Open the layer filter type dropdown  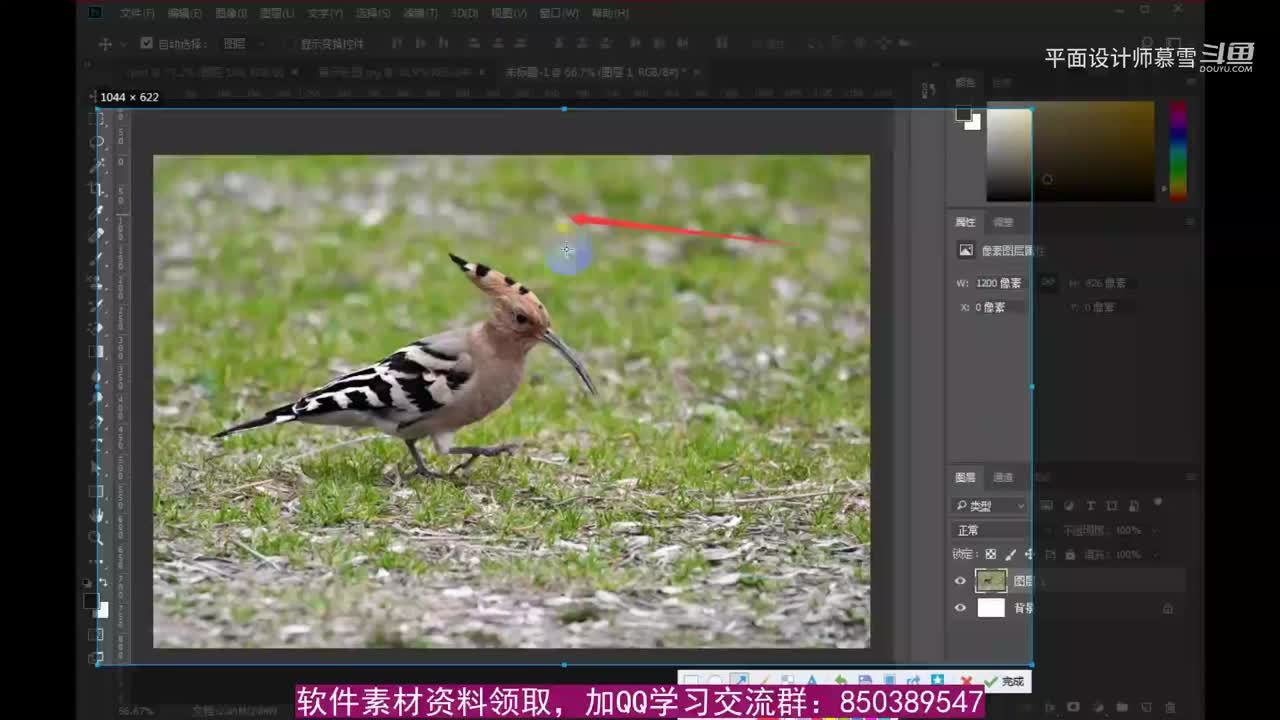990,506
